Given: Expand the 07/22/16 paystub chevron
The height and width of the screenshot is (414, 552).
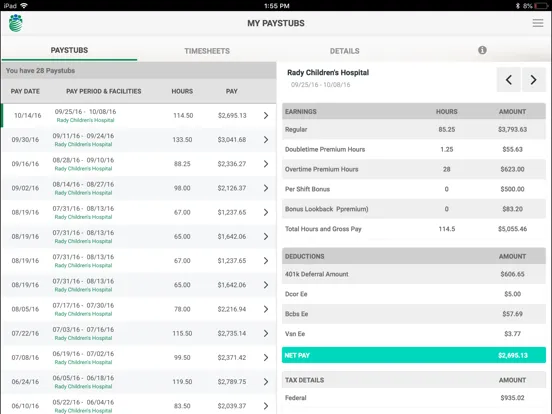Looking at the screenshot, I should [x=266, y=333].
